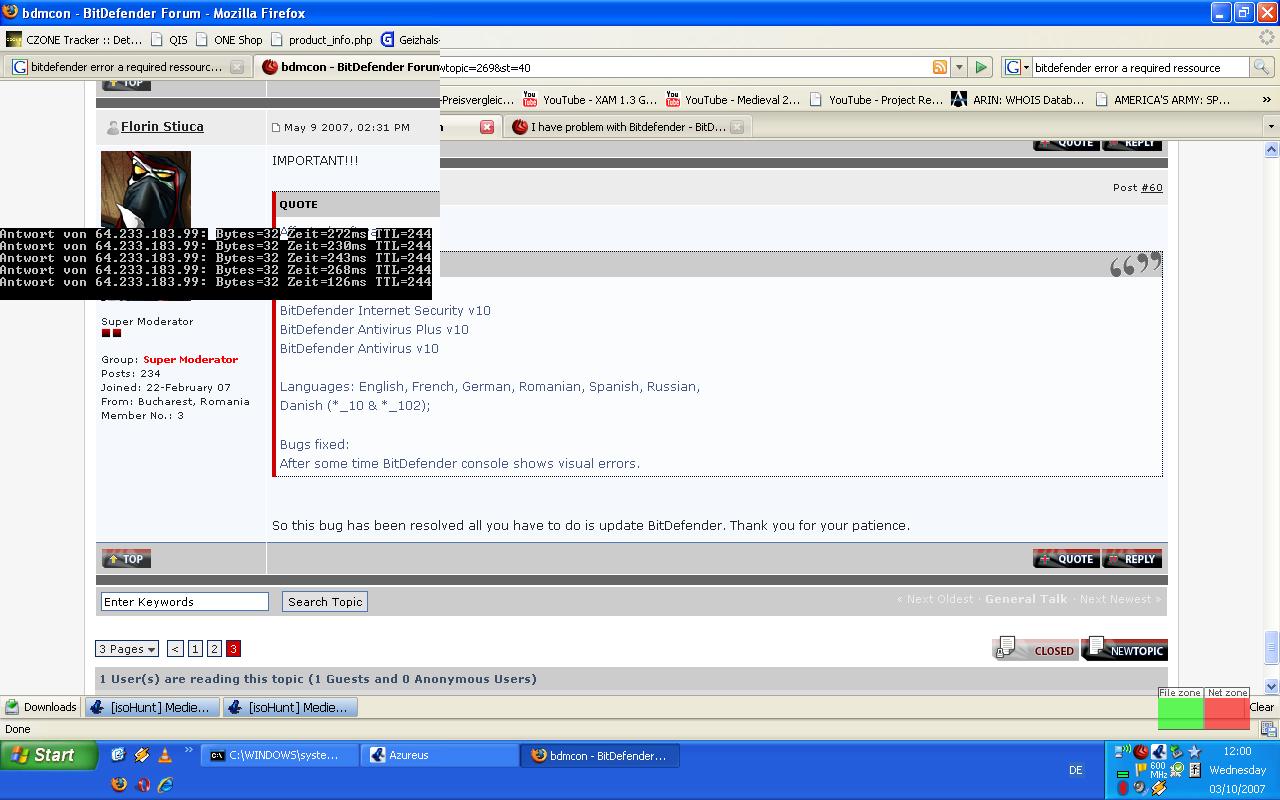Open the 3 Pages dropdown

coord(127,649)
